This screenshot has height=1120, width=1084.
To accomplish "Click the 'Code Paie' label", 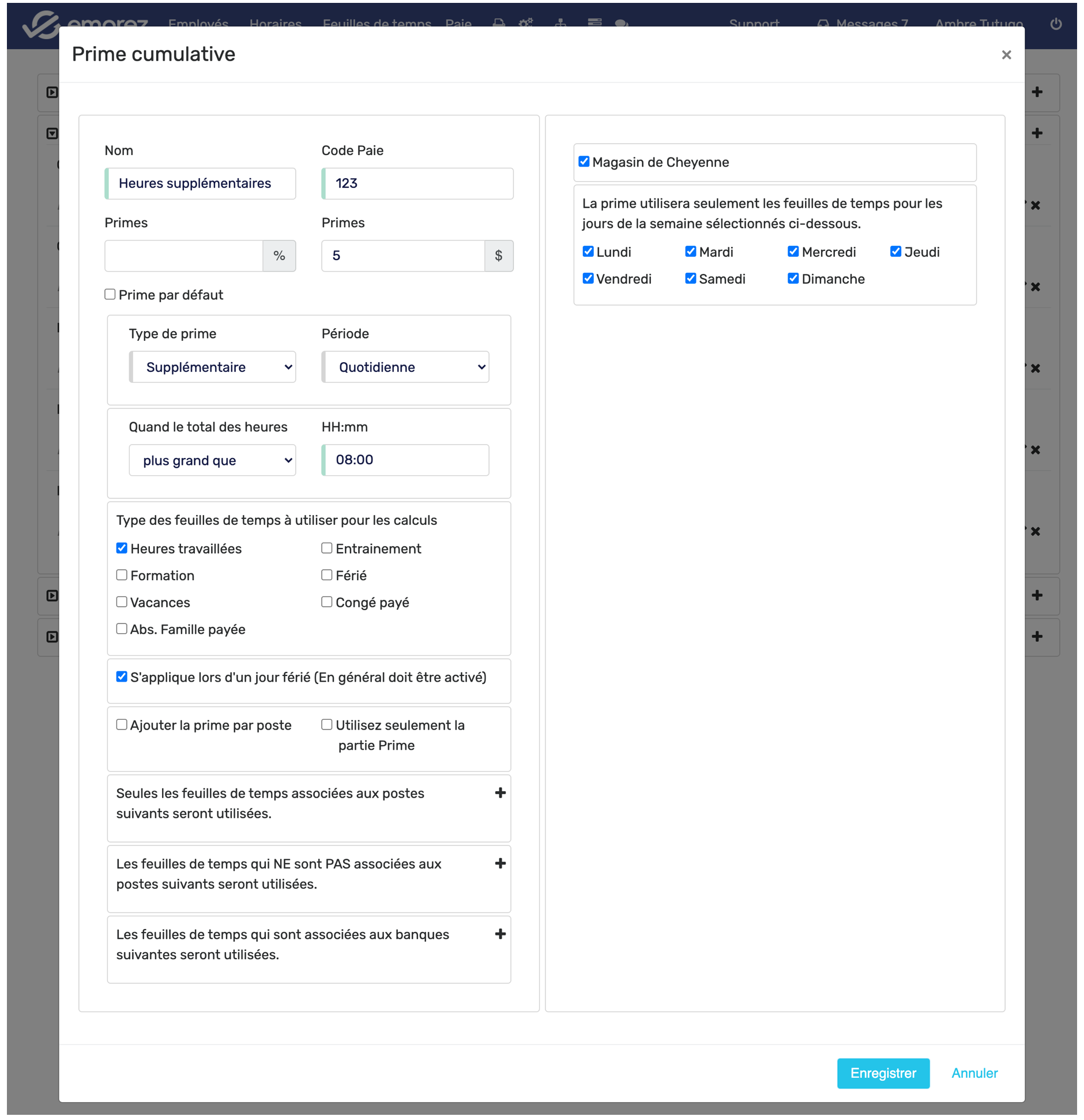I will [352, 151].
